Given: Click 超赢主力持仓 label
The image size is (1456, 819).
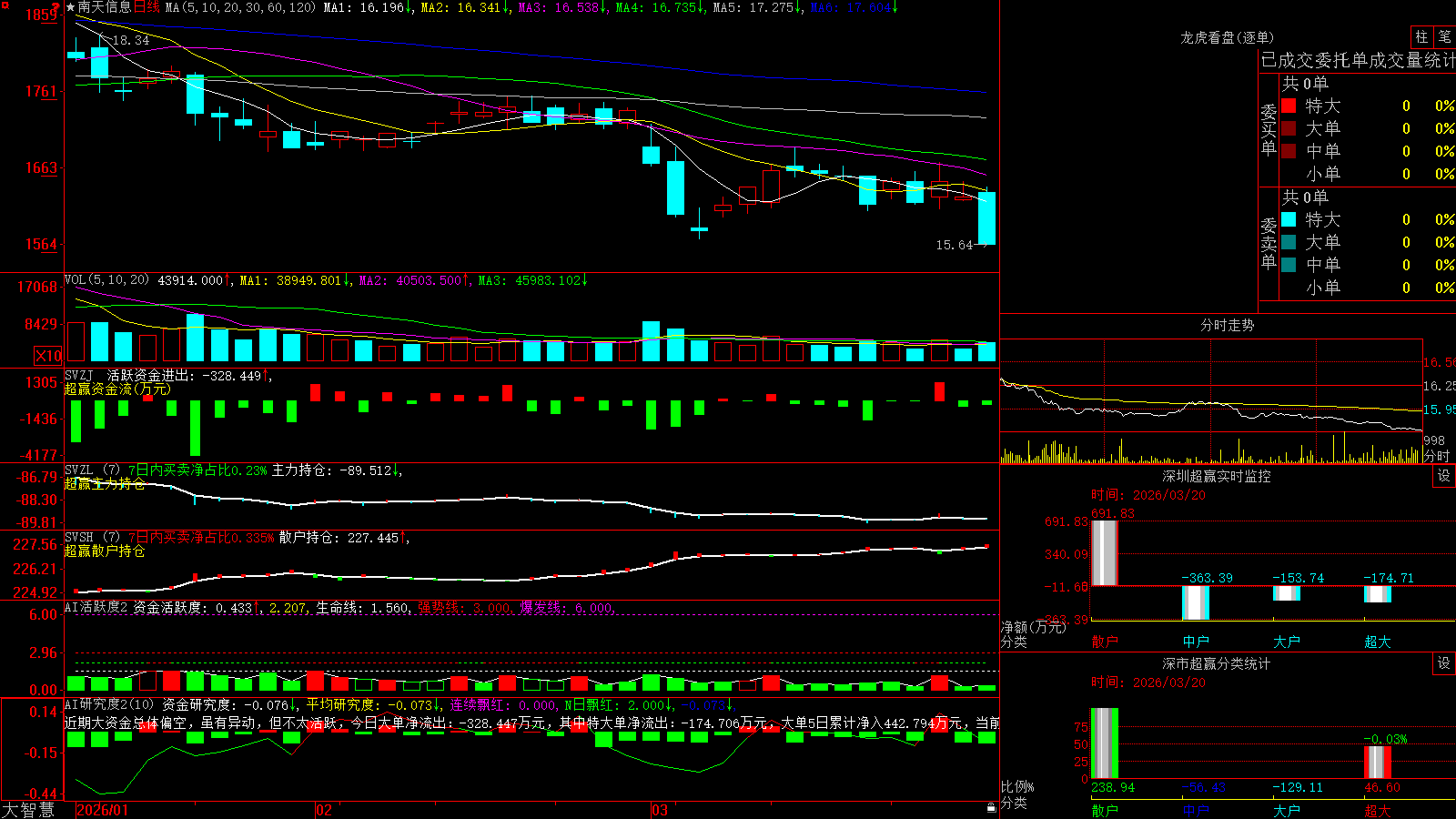Looking at the screenshot, I should click(x=105, y=483).
